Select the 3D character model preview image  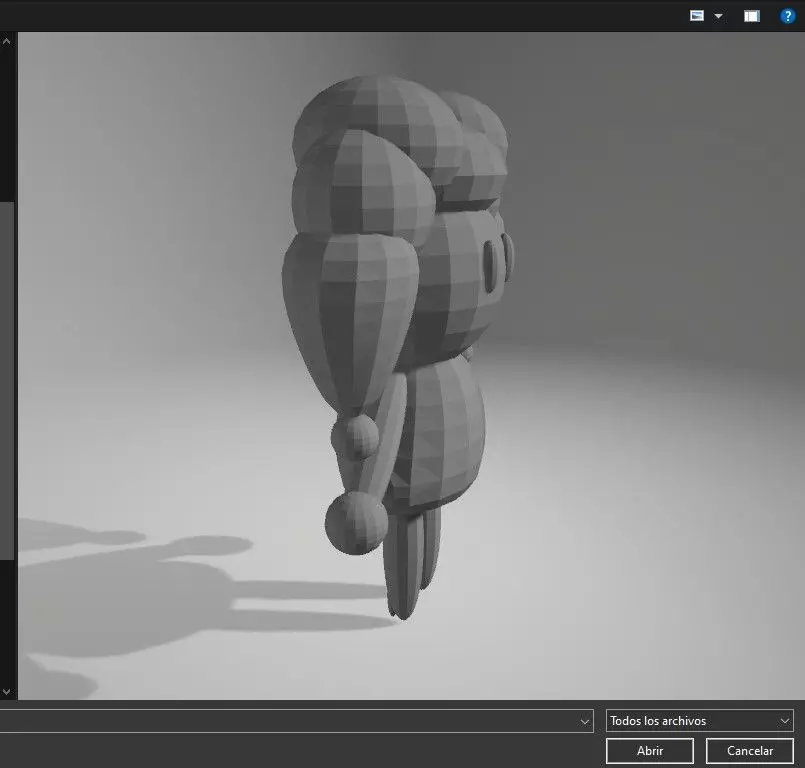[411, 366]
